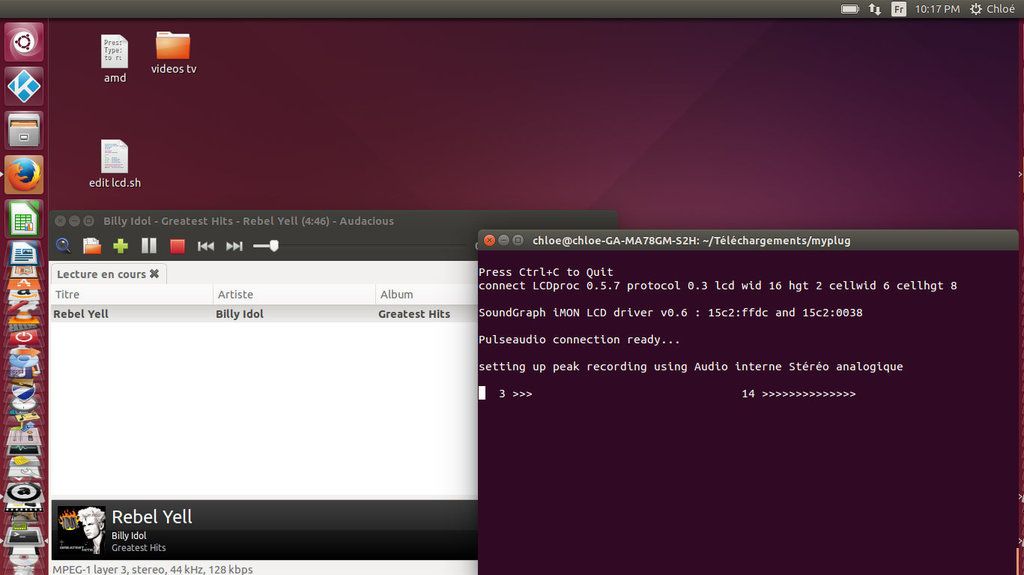Click the 'connect LCDproc 0.5.7 protocol' line
The width and height of the screenshot is (1024, 575).
718,286
